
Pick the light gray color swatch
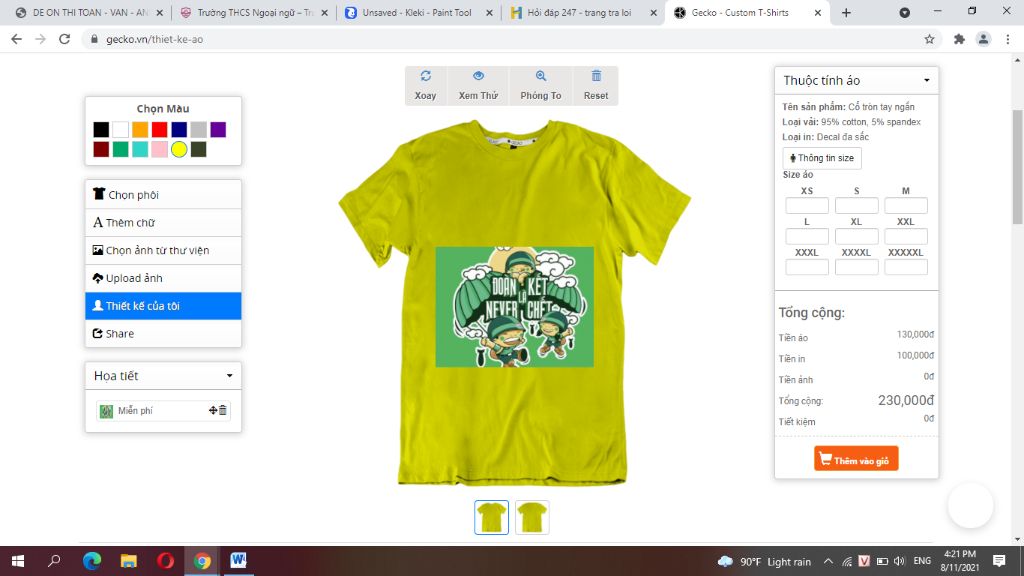click(199, 129)
